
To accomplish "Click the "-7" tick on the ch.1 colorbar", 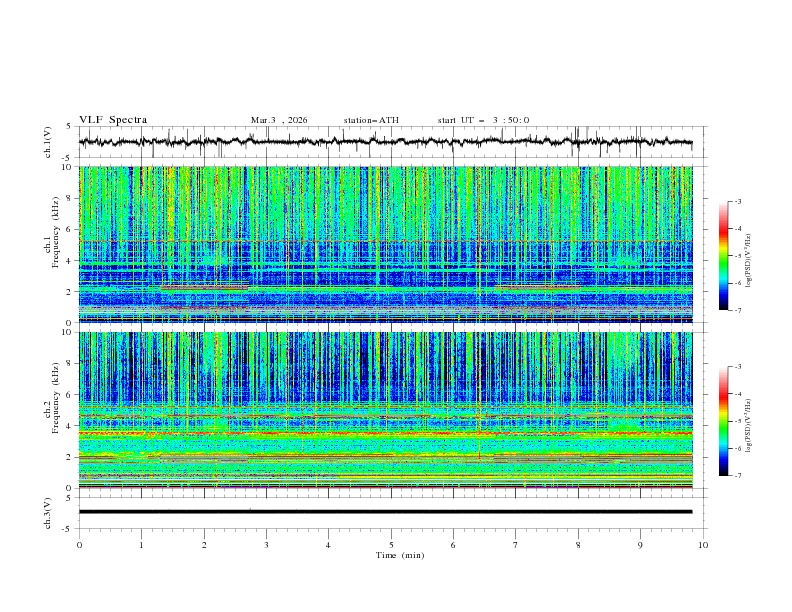I will coord(738,310).
